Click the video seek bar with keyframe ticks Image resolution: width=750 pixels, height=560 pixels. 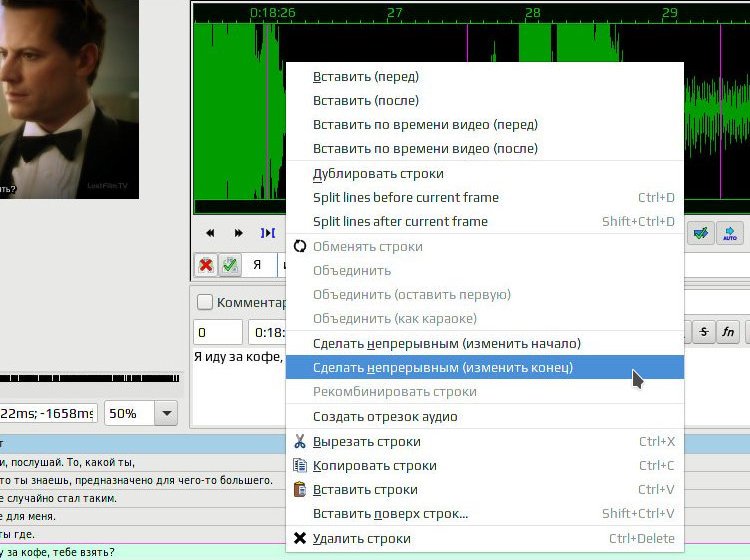pyautogui.click(x=89, y=378)
